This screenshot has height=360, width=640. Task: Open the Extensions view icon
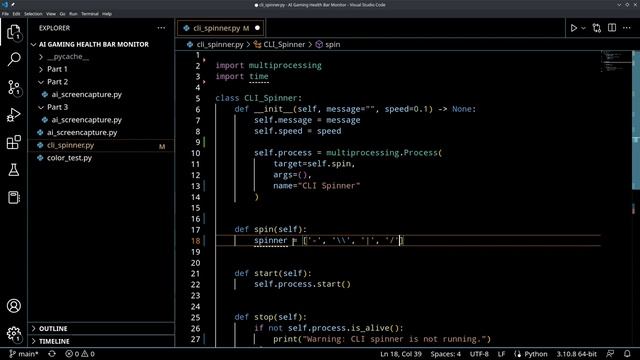pos(13,142)
